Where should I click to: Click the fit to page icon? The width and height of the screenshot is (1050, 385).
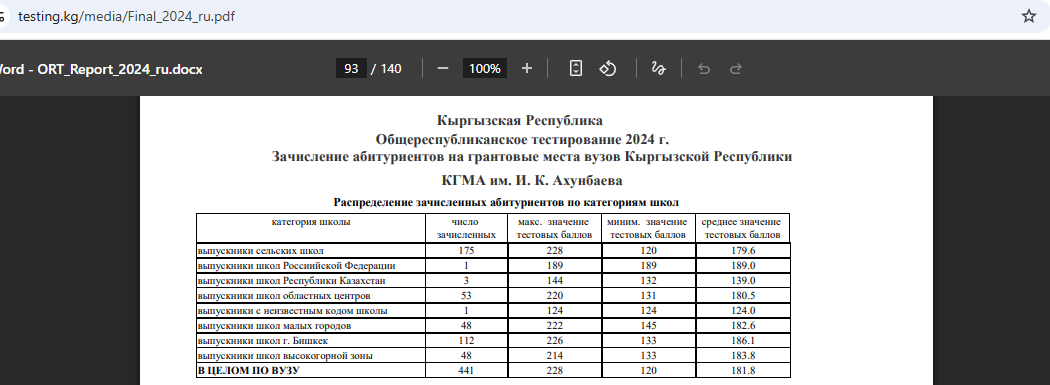tap(576, 68)
